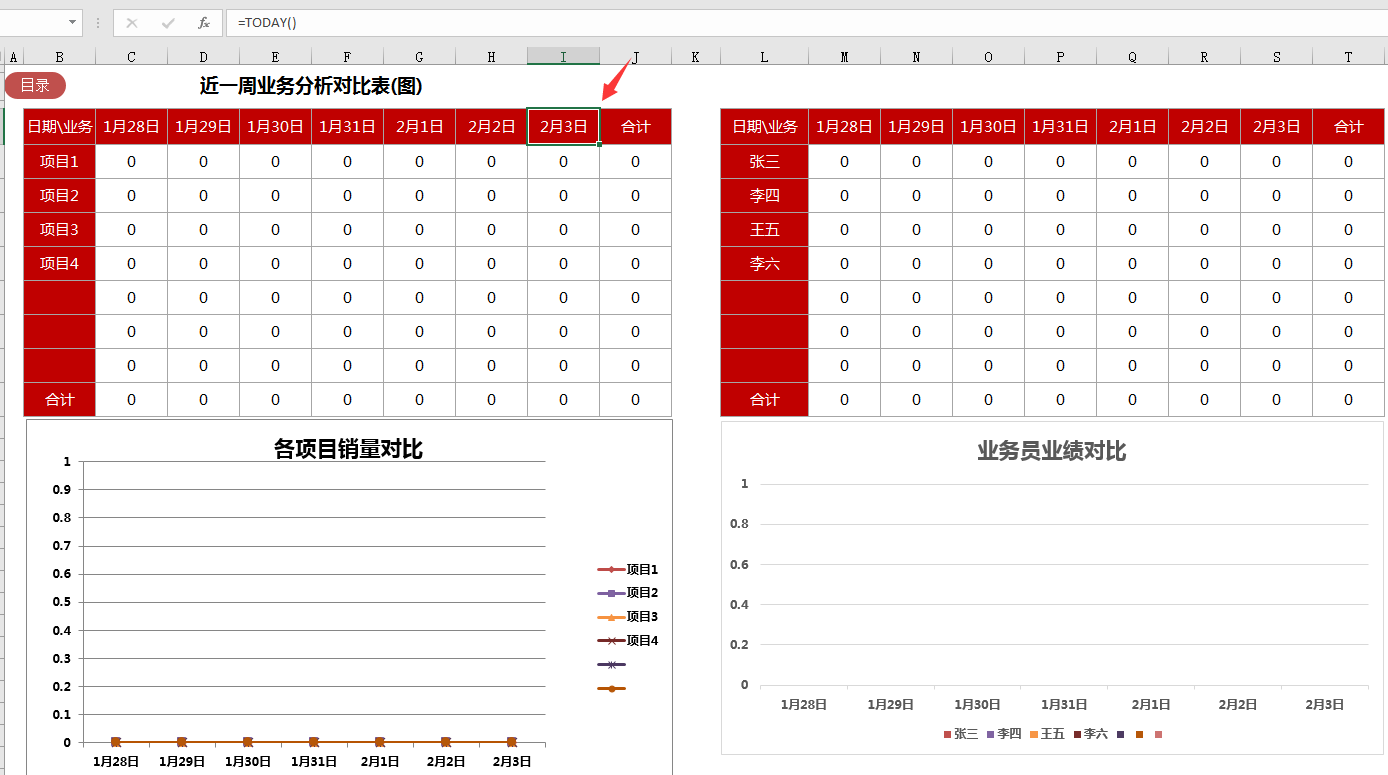1388x775 pixels.
Task: Select the 合计 column header in left table
Action: coord(635,127)
